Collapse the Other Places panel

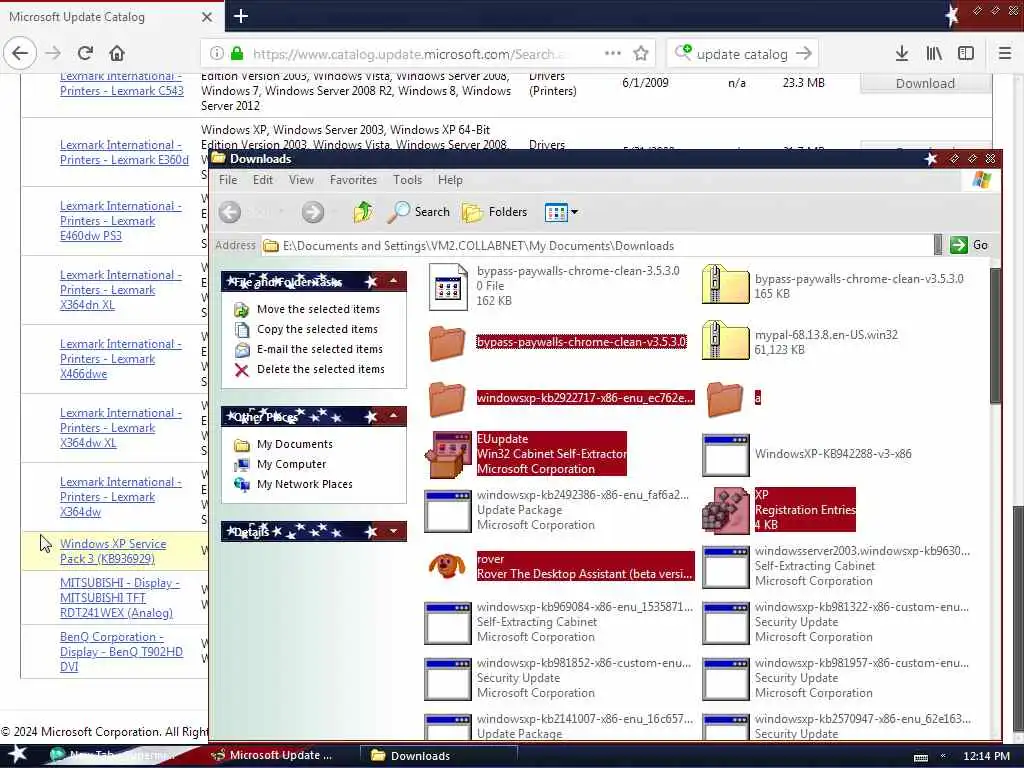[x=394, y=415]
